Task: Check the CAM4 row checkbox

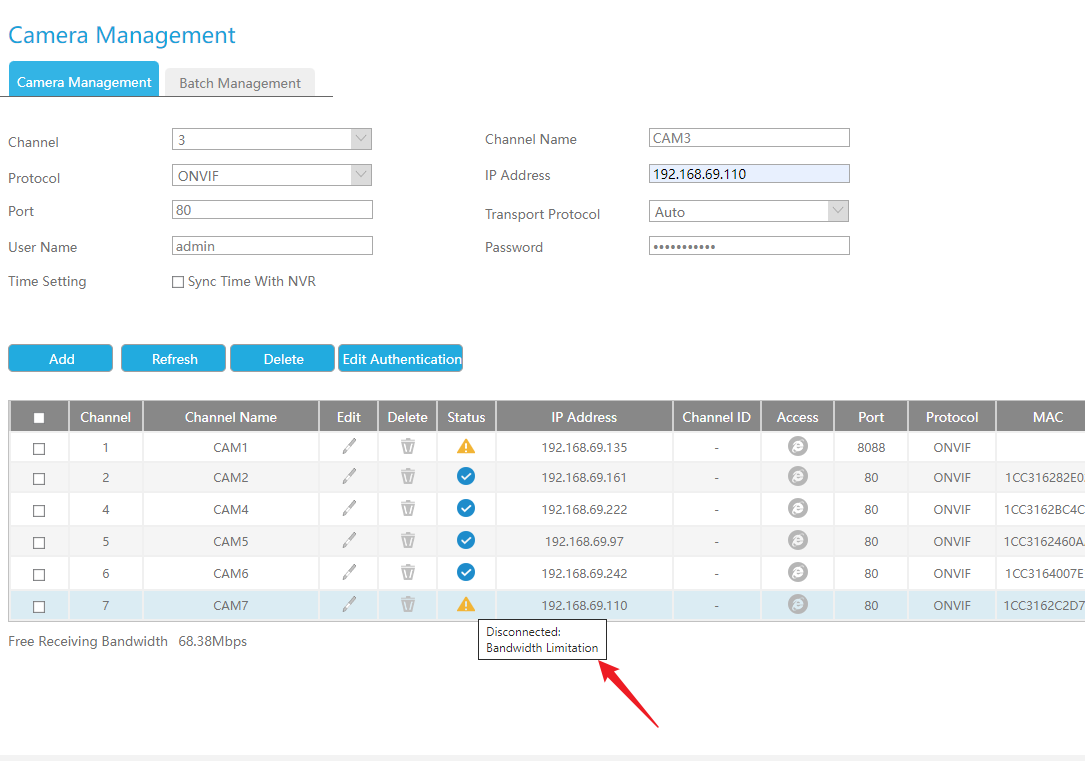Action: pos(39,511)
